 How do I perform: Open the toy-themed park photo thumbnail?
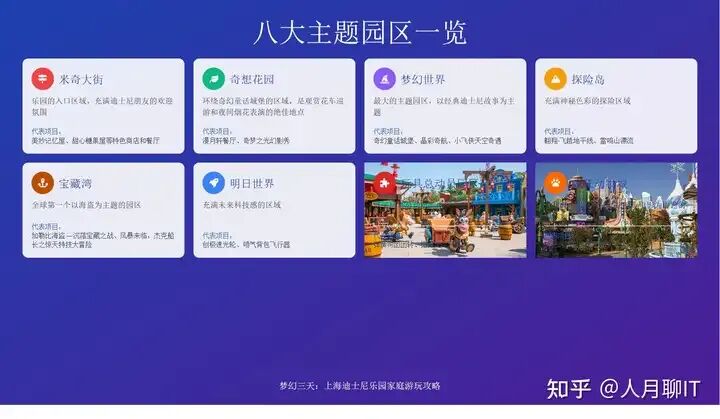[x=445, y=210]
